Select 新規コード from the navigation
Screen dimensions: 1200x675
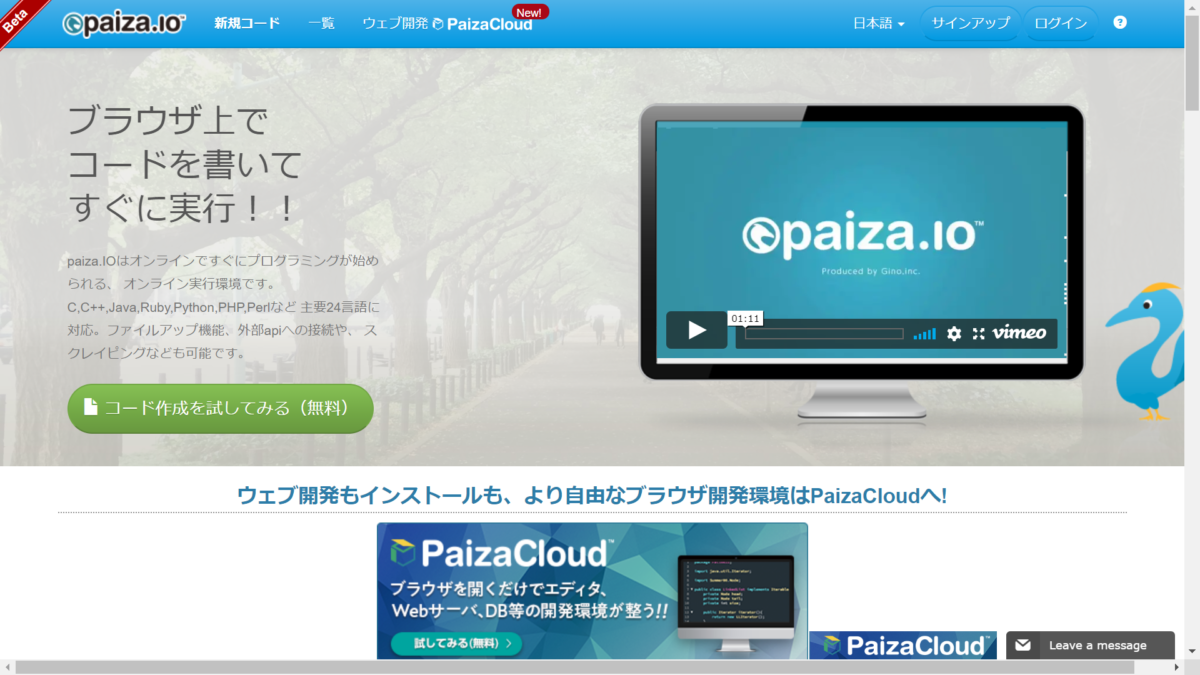(x=246, y=22)
